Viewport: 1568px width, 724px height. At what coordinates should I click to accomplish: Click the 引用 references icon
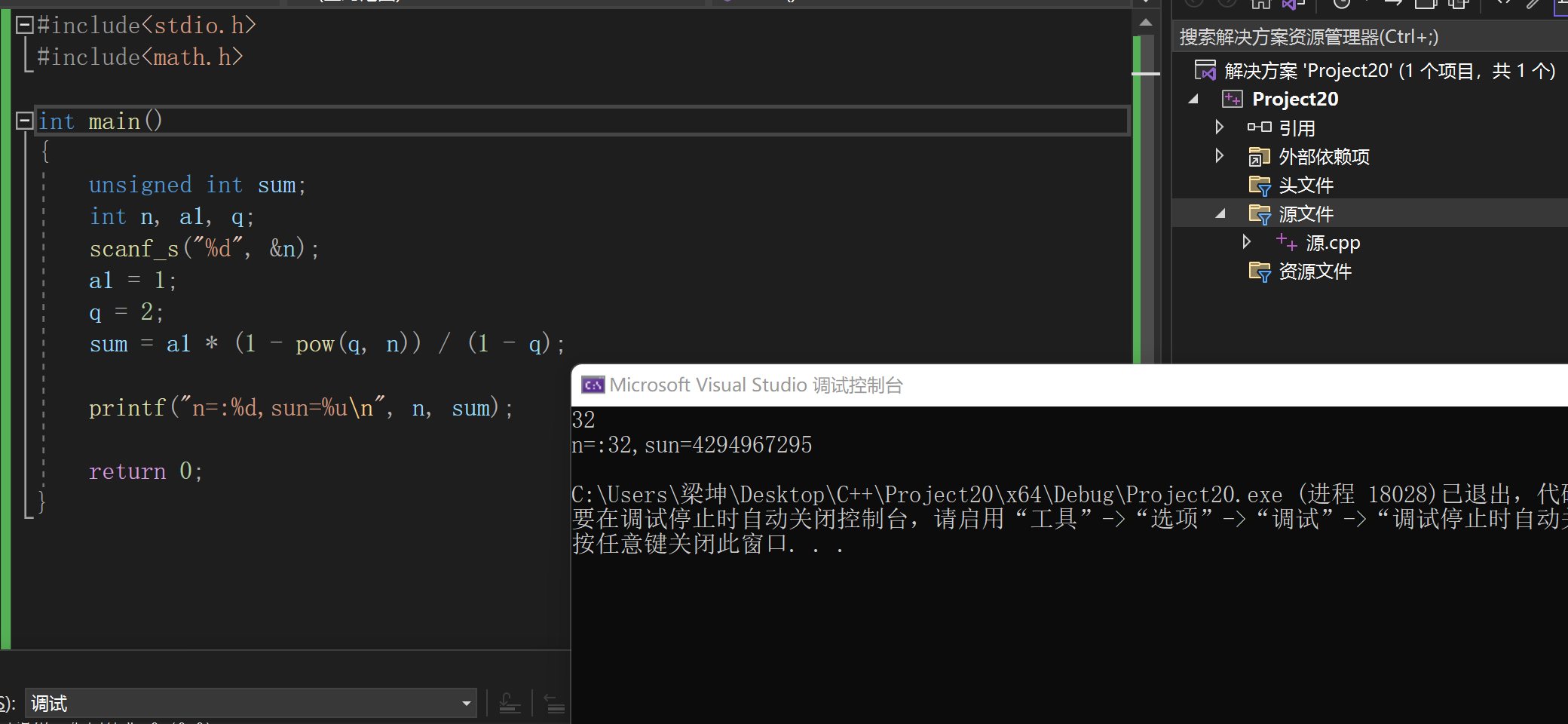(x=1259, y=127)
